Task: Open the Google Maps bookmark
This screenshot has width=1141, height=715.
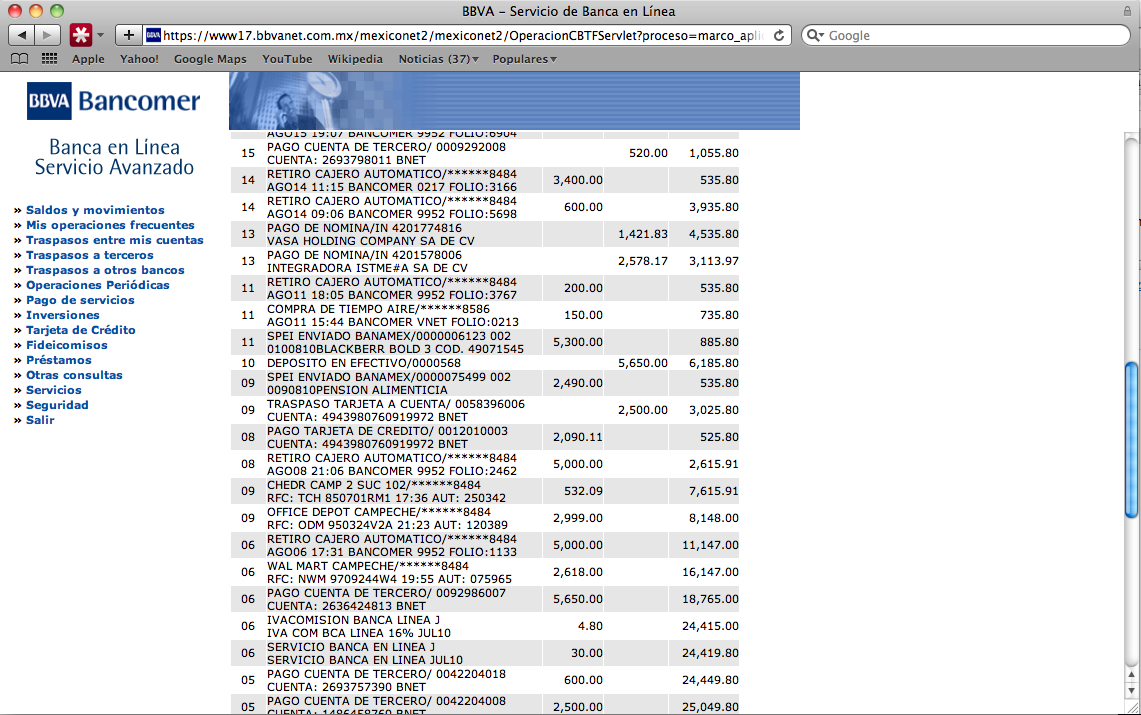Action: 210,59
